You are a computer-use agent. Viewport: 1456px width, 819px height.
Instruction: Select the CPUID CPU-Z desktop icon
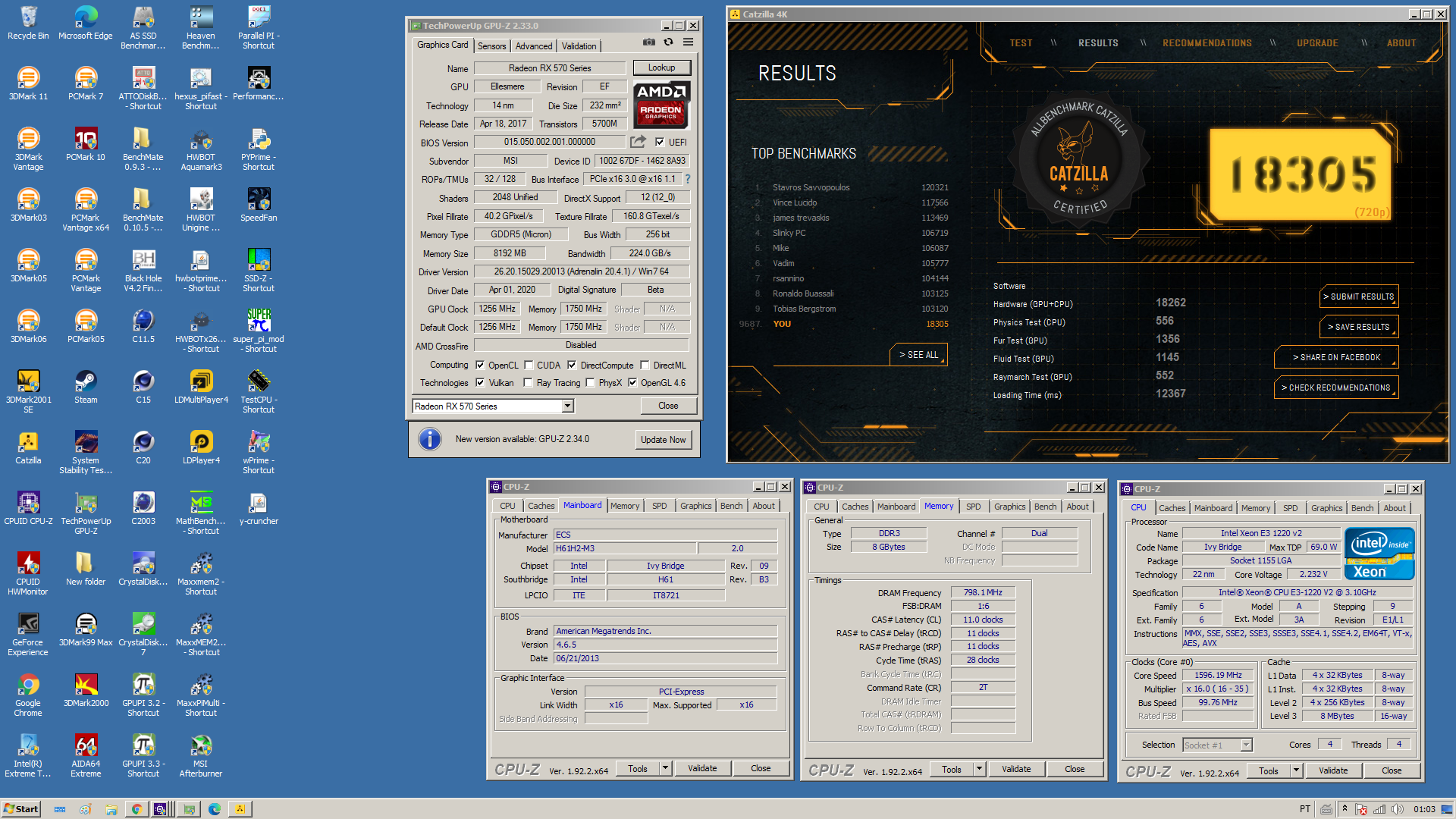[x=28, y=508]
